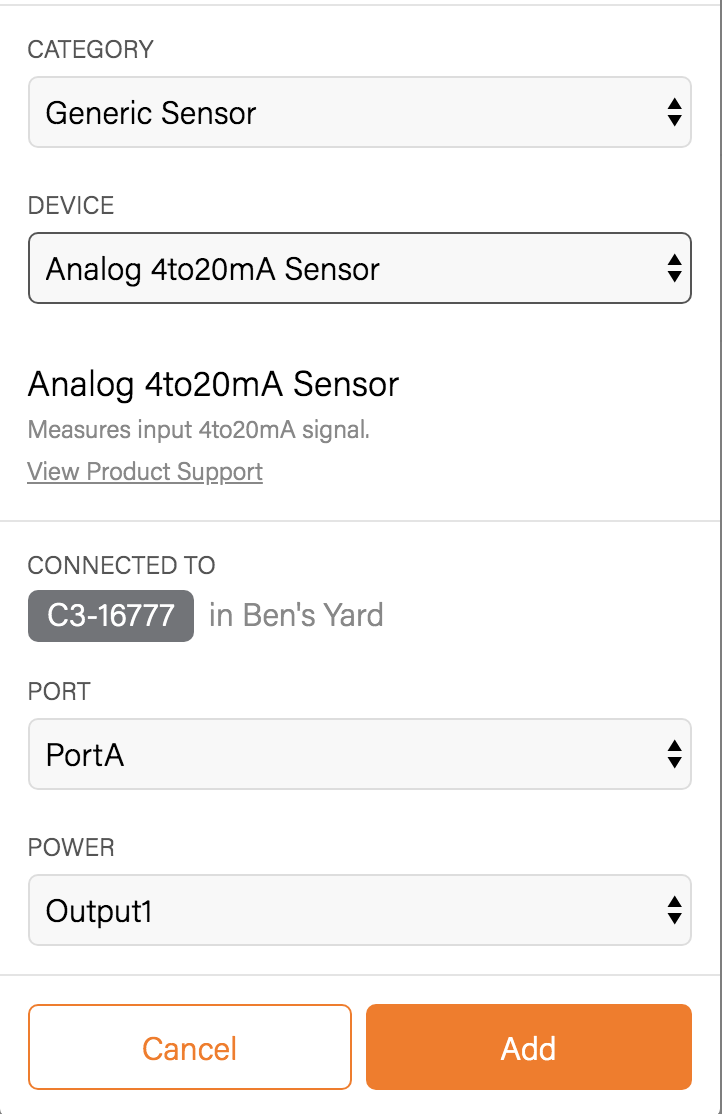The image size is (722, 1114).
Task: Open the Power dropdown showing Output1
Action: pyautogui.click(x=340, y=911)
